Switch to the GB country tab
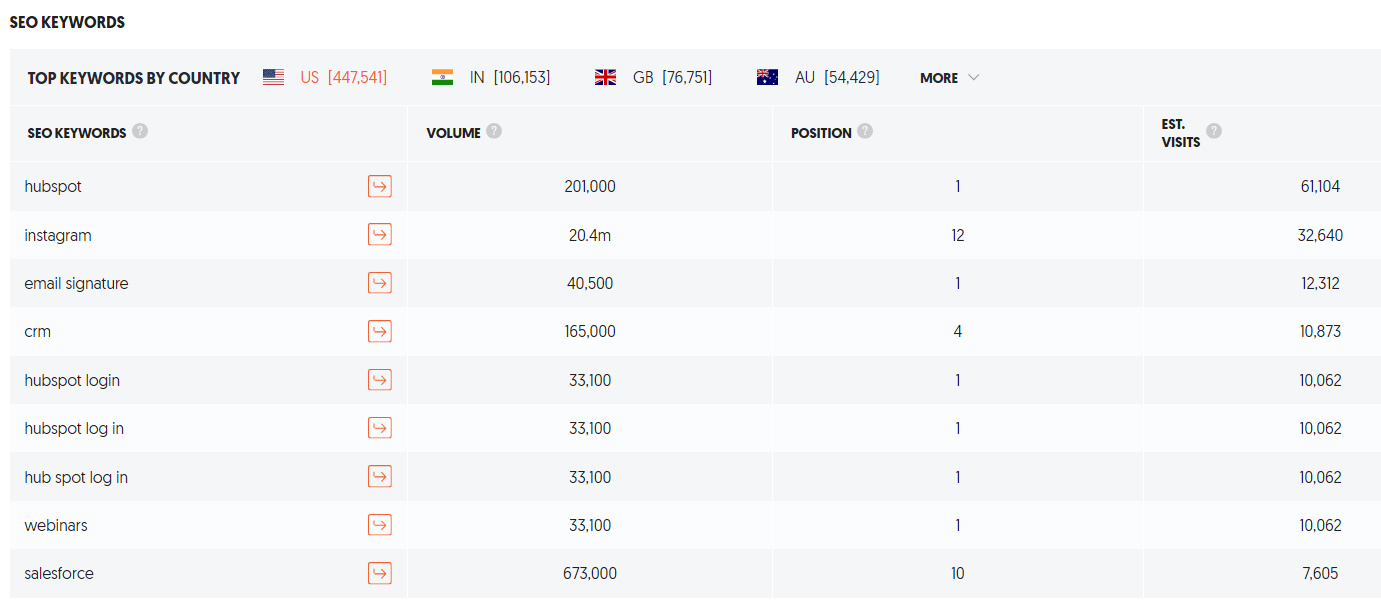The image size is (1381, 611). 654,78
